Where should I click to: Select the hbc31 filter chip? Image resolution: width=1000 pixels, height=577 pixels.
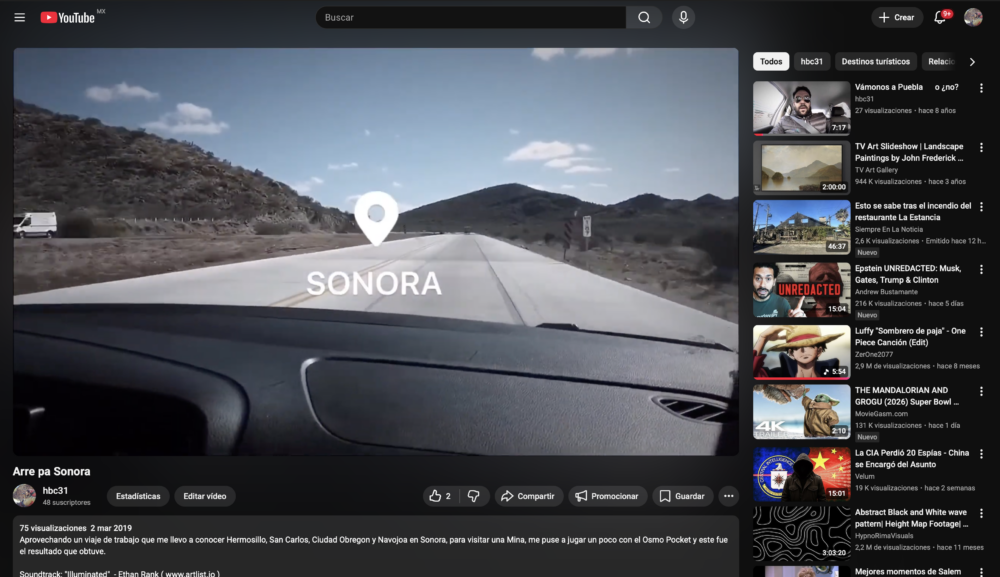coord(811,62)
